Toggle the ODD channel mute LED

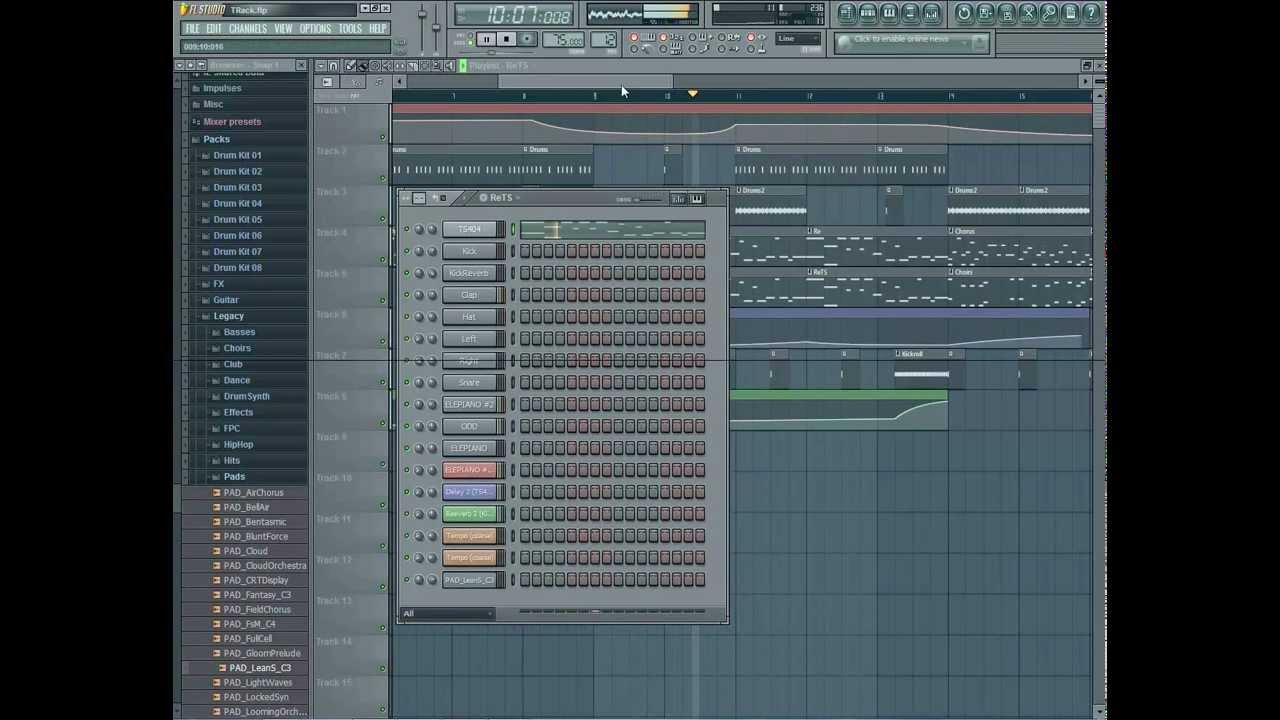[407, 427]
